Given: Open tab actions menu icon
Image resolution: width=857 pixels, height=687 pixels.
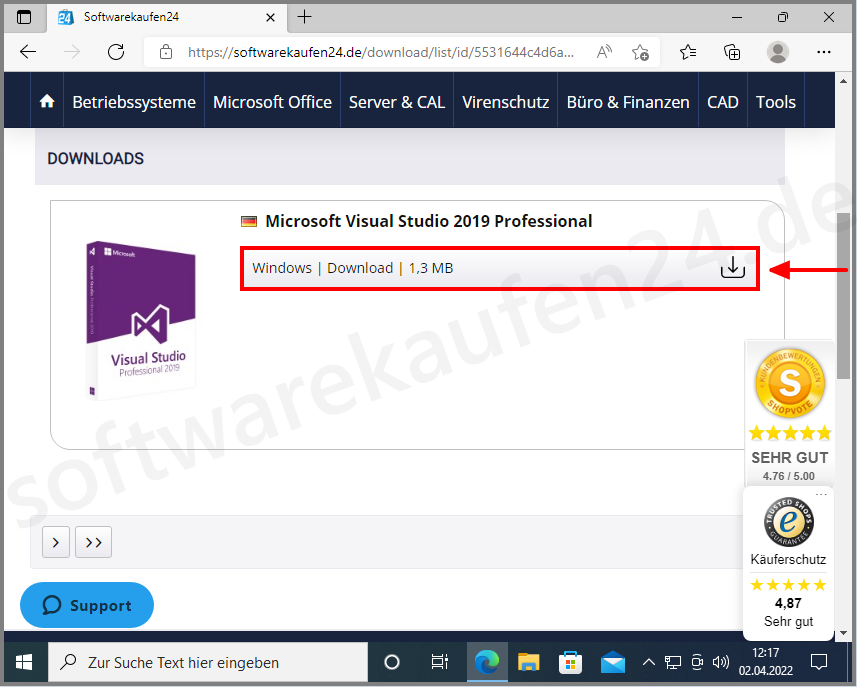Looking at the screenshot, I should tap(24, 17).
